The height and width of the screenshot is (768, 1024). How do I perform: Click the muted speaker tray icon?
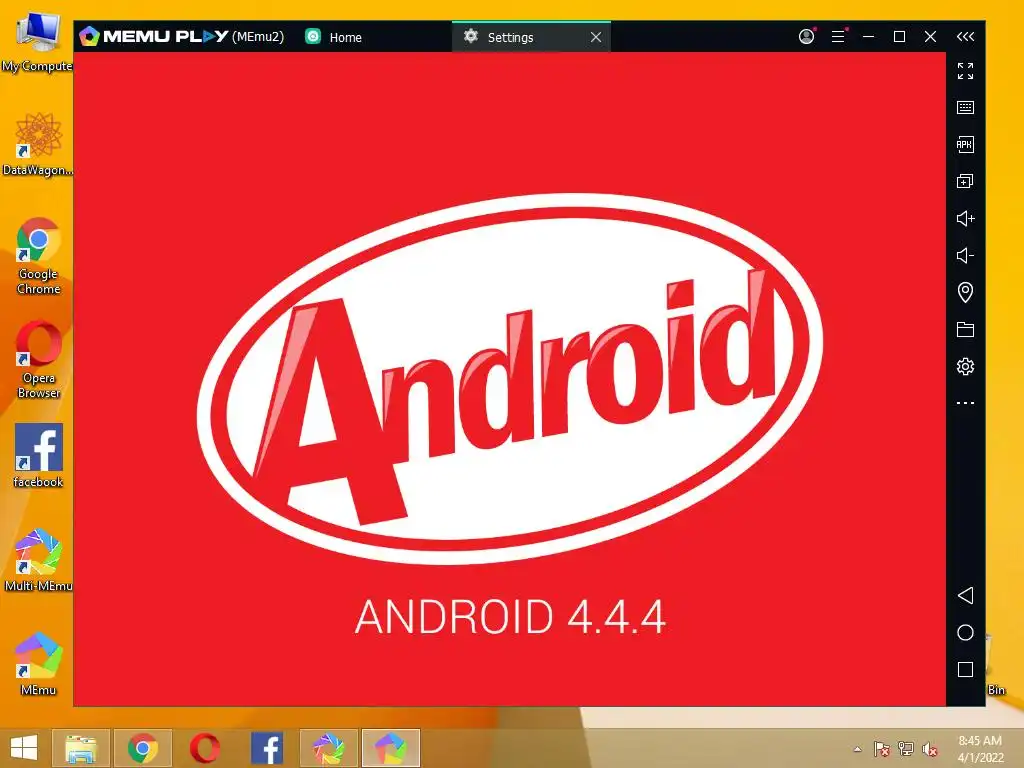pyautogui.click(x=930, y=749)
